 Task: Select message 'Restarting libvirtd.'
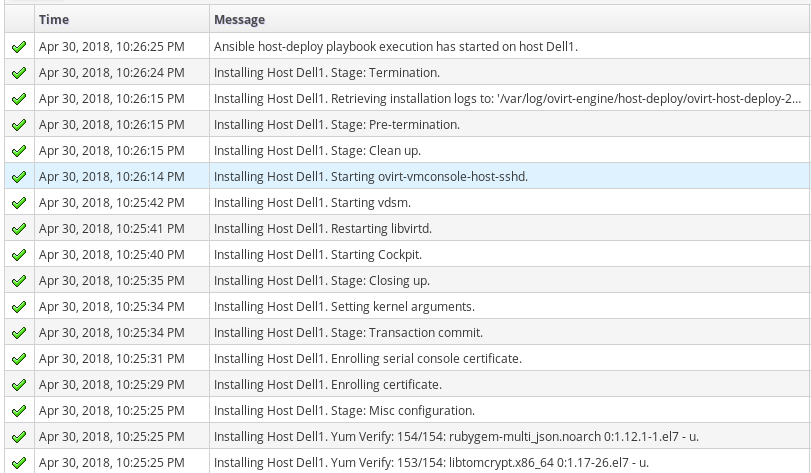pos(323,228)
